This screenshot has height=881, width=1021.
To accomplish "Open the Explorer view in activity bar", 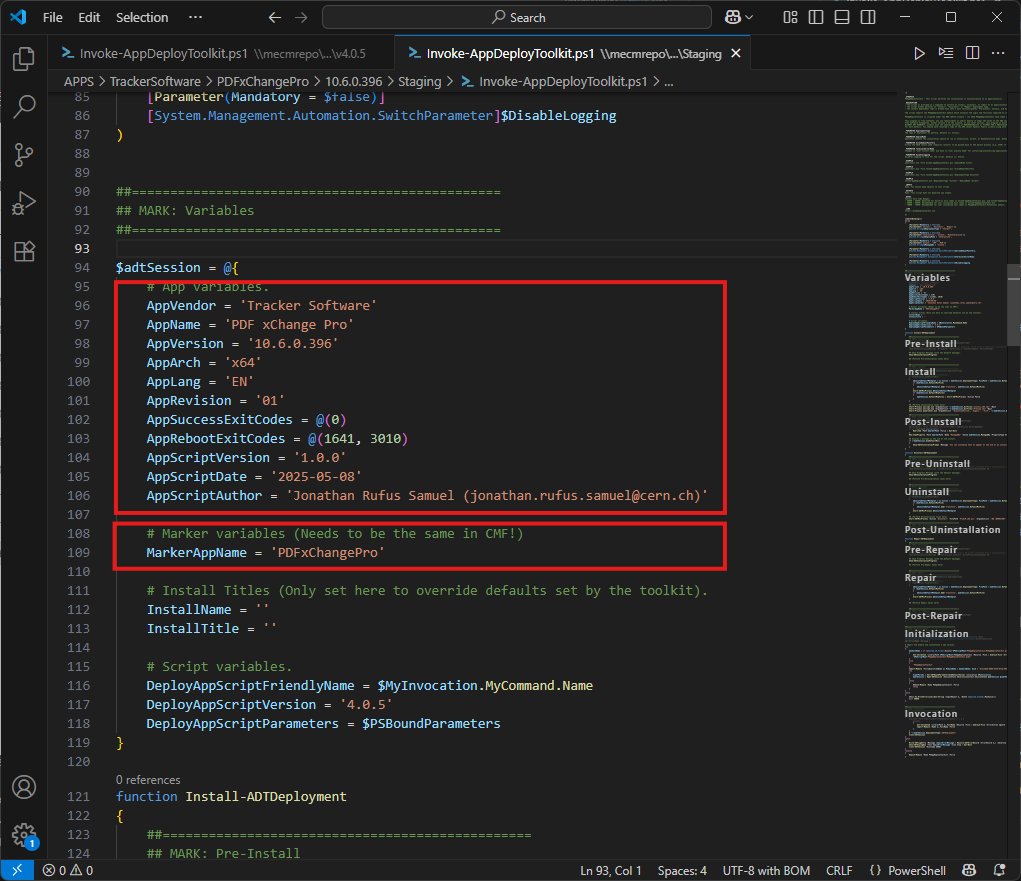I will tap(24, 60).
